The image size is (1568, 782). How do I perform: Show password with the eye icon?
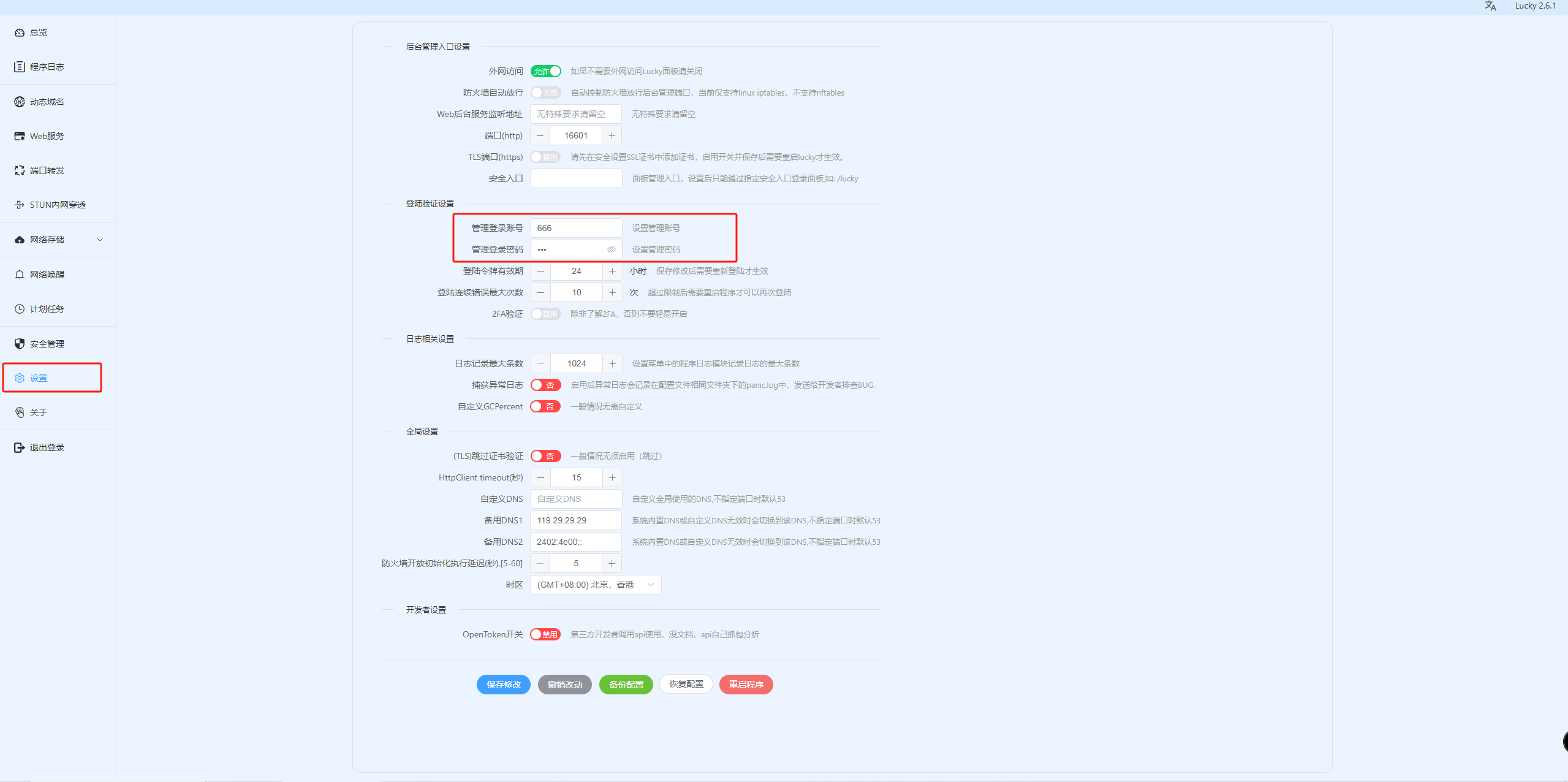611,249
